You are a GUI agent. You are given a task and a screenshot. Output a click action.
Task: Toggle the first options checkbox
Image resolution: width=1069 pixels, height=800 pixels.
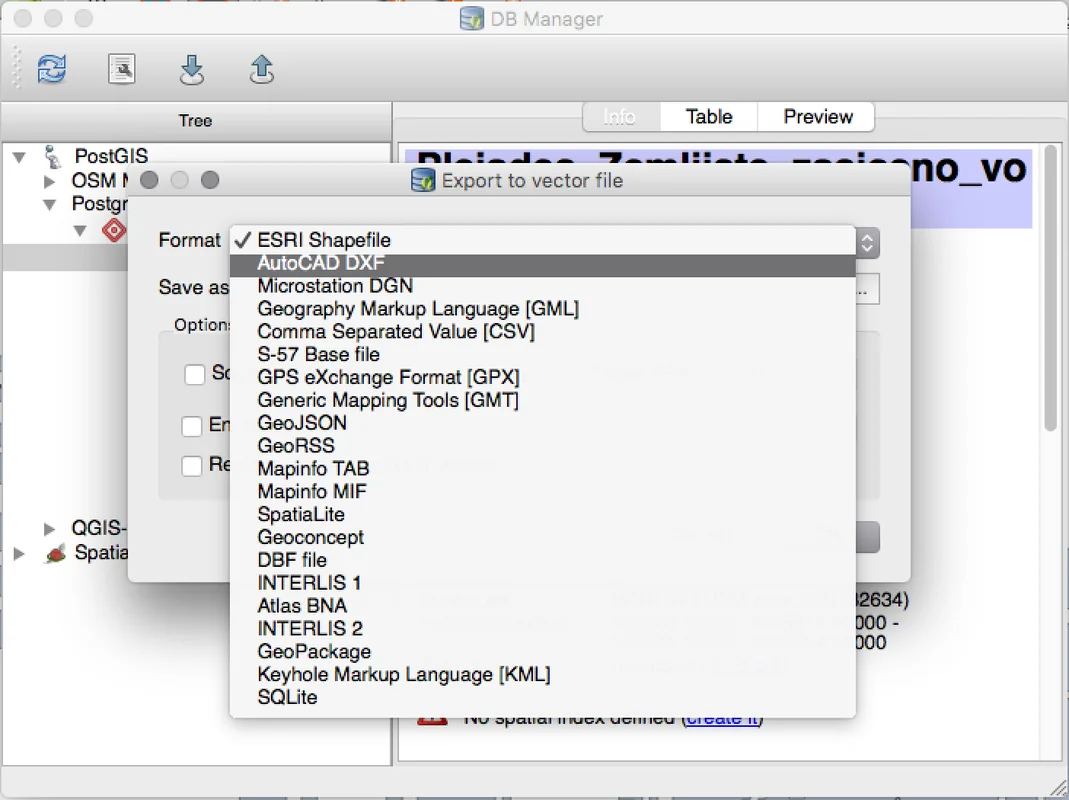point(194,375)
